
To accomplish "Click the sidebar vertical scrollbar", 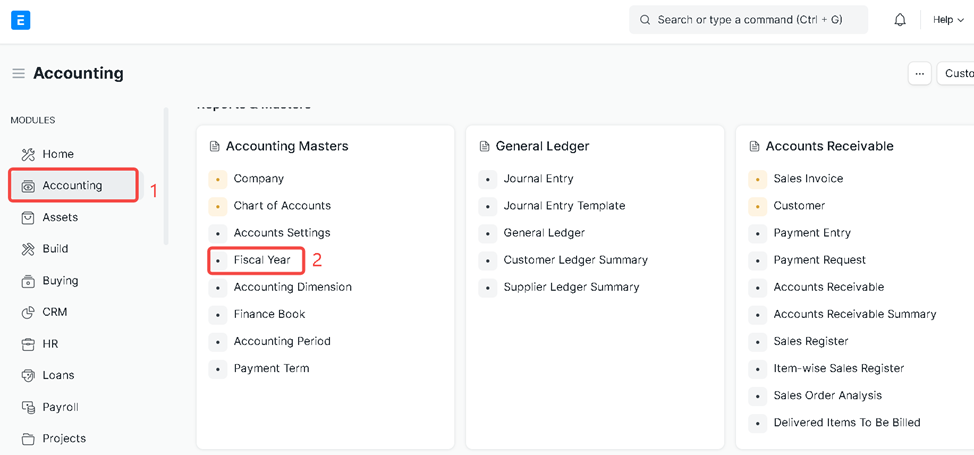I will pos(166,175).
